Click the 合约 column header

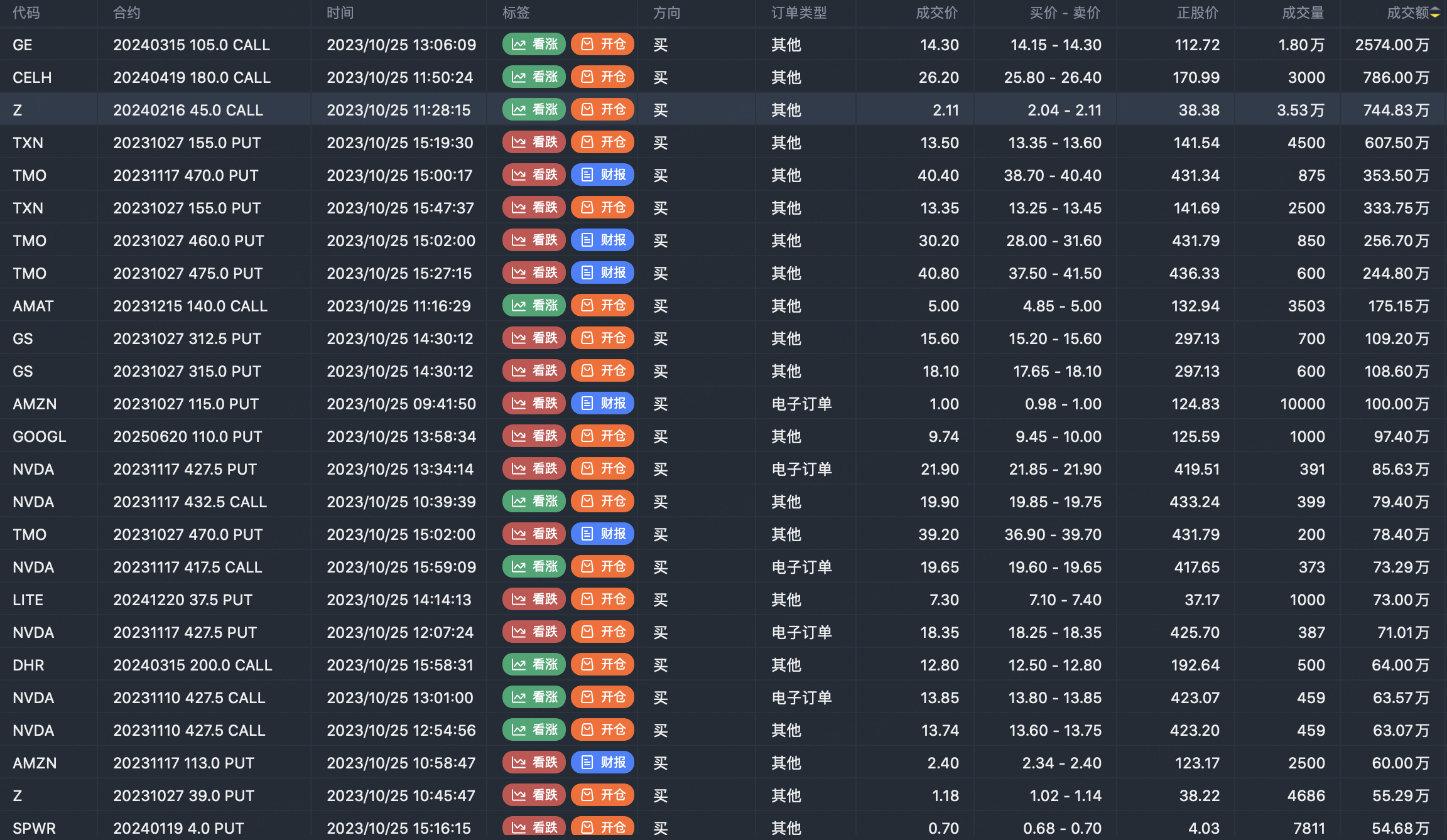click(x=127, y=13)
